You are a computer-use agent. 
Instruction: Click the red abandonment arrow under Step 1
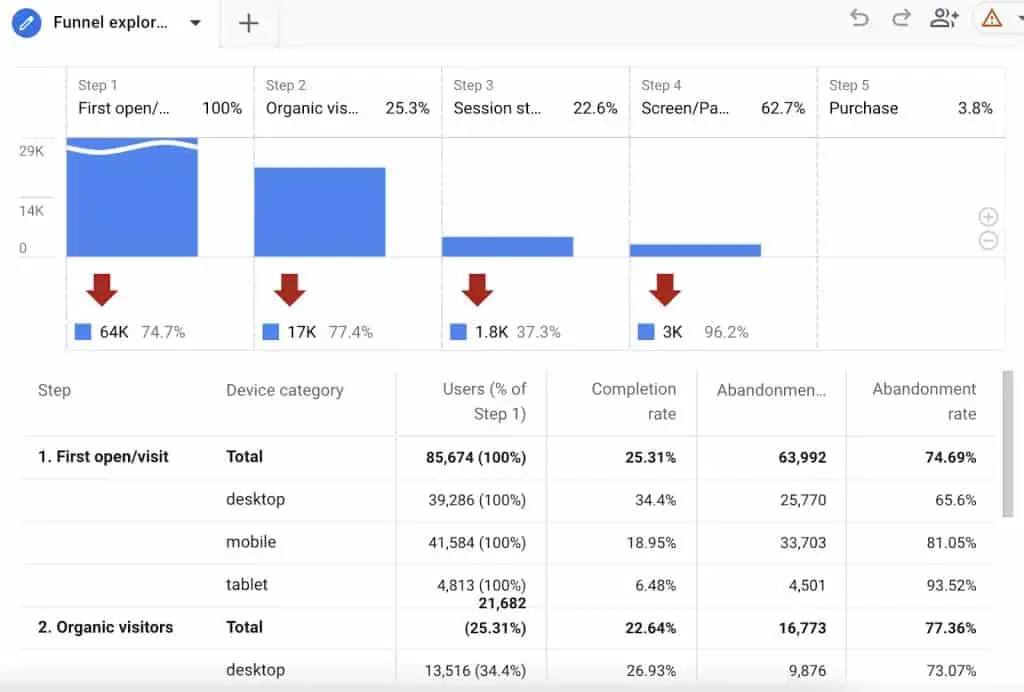[101, 290]
